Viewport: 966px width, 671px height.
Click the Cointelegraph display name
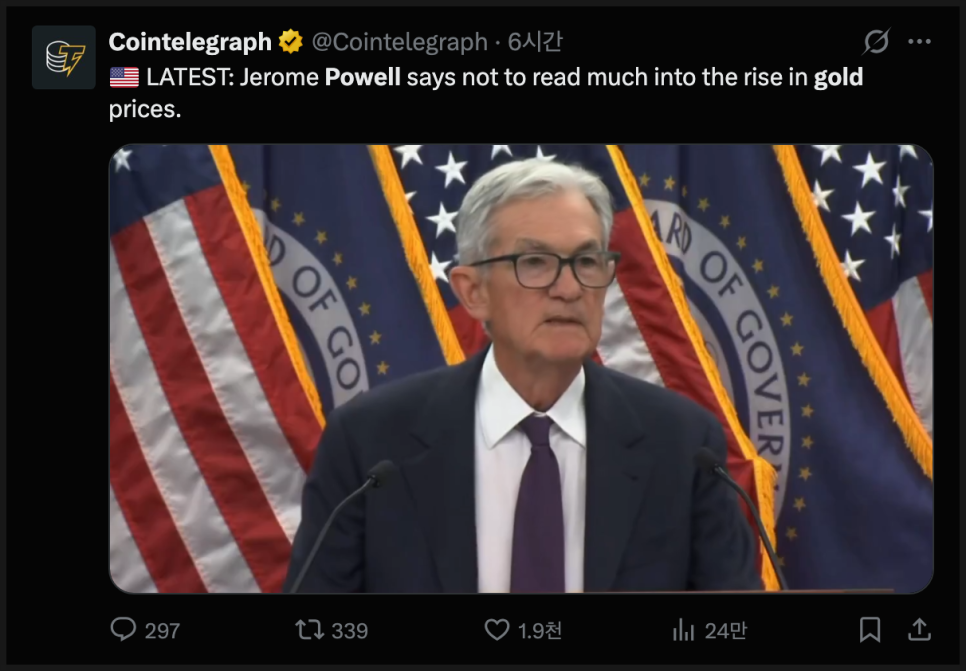tap(190, 42)
